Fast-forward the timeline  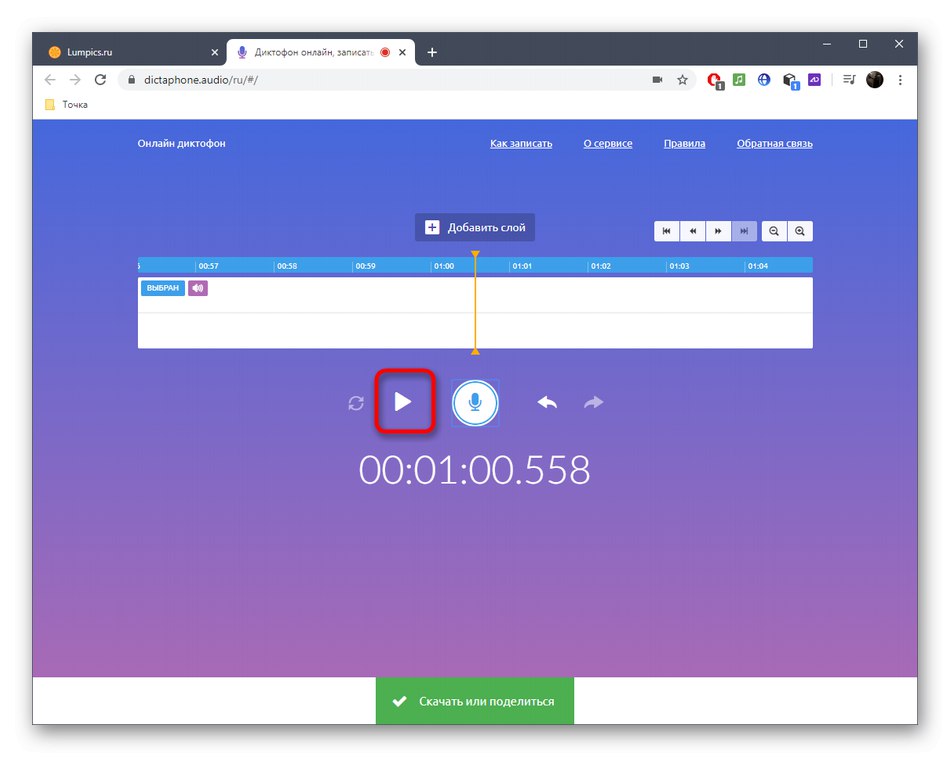[x=718, y=231]
